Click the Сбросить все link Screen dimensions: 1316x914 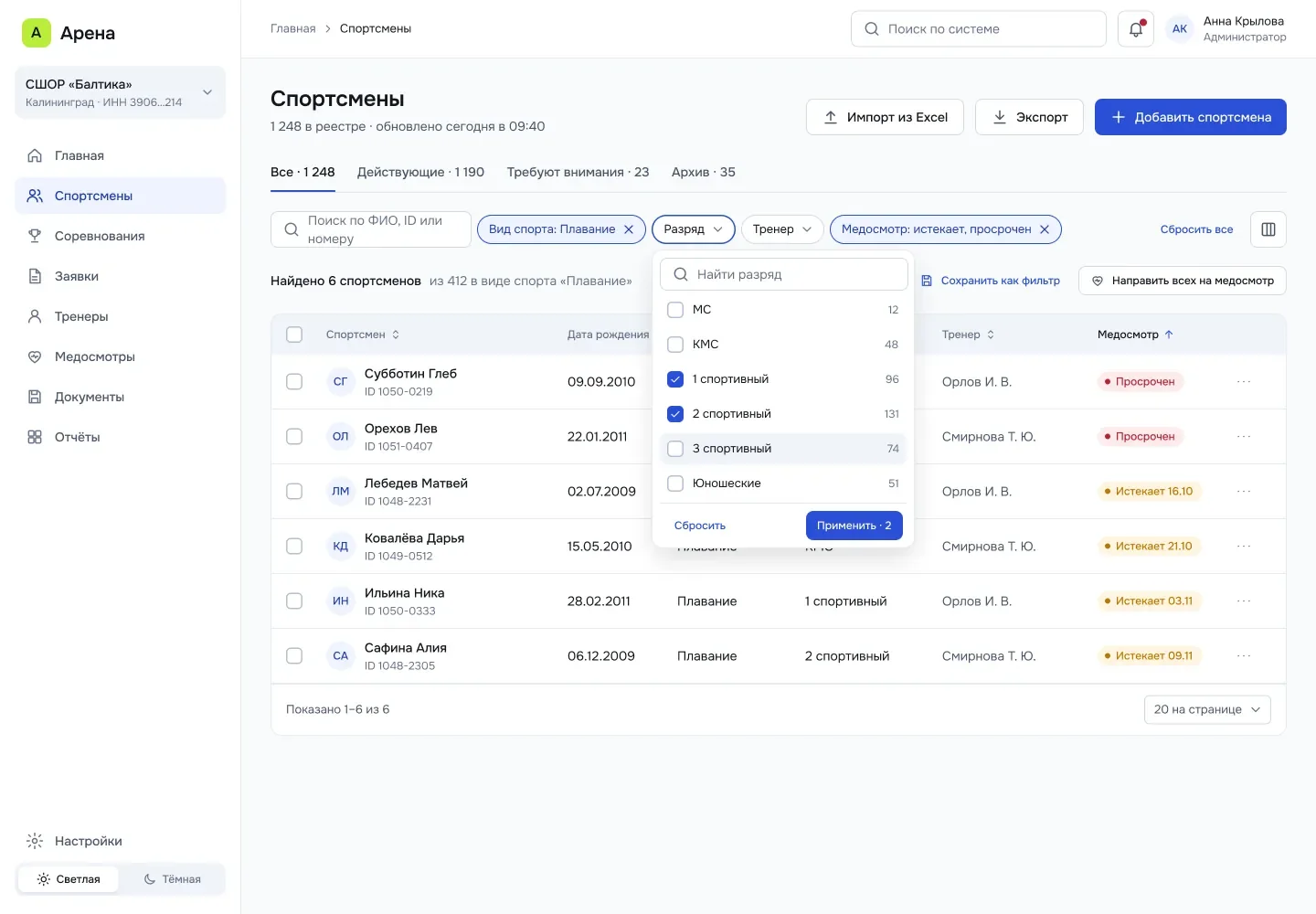point(1196,229)
